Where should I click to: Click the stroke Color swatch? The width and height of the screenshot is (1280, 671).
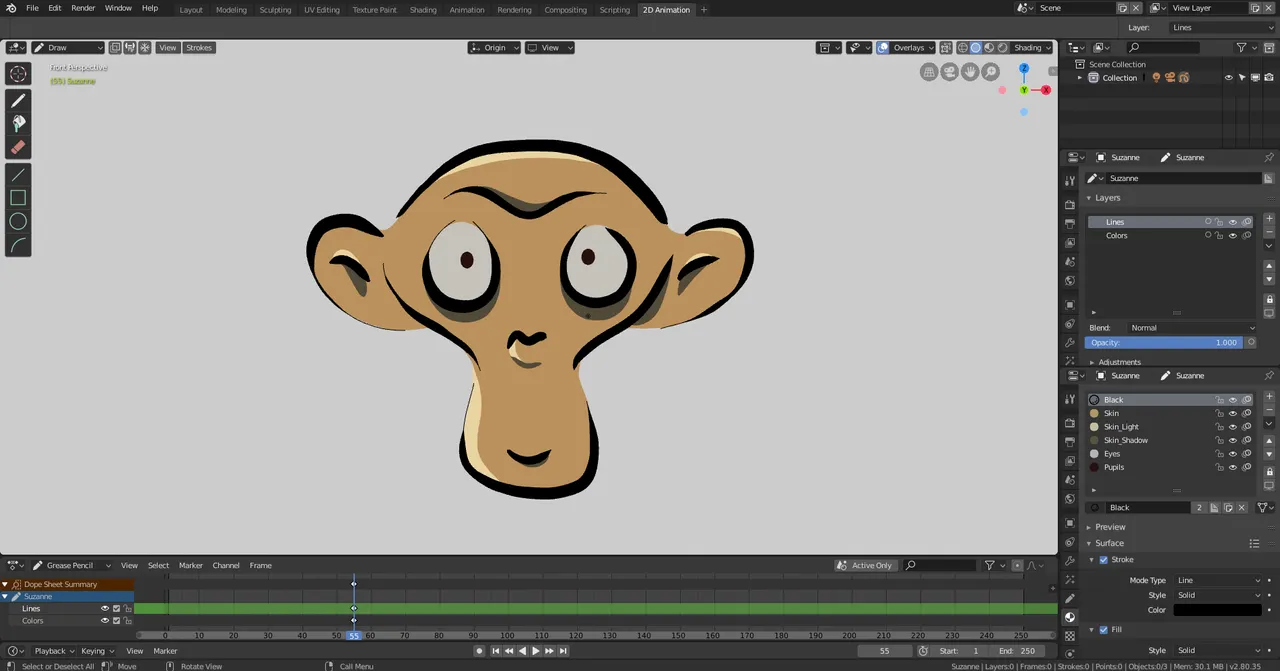1218,610
